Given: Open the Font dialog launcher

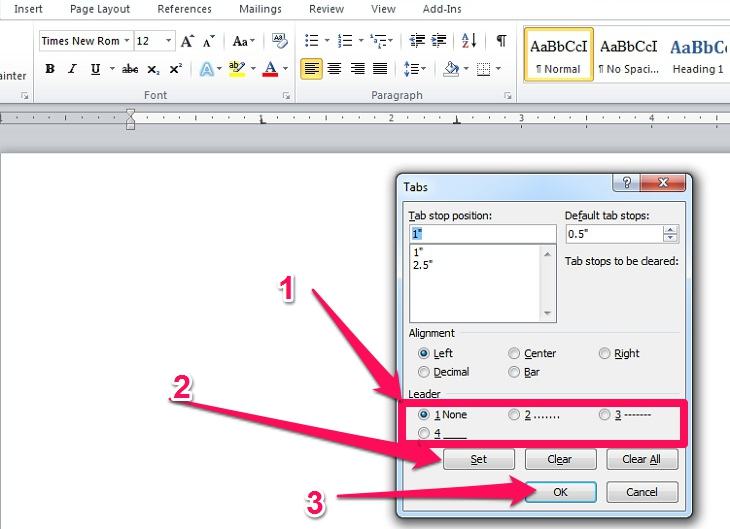Looking at the screenshot, I should (286, 96).
